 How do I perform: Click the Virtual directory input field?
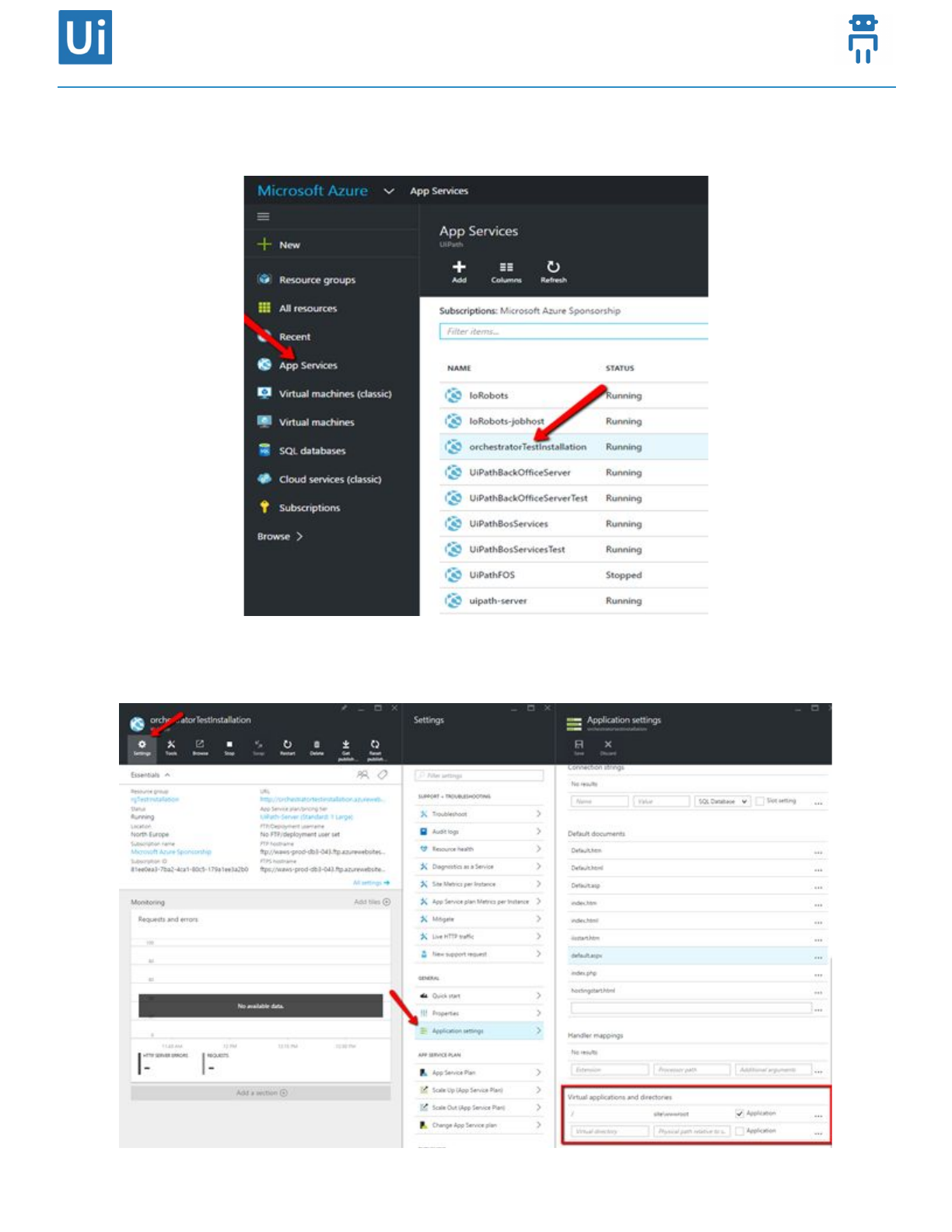click(x=610, y=1132)
